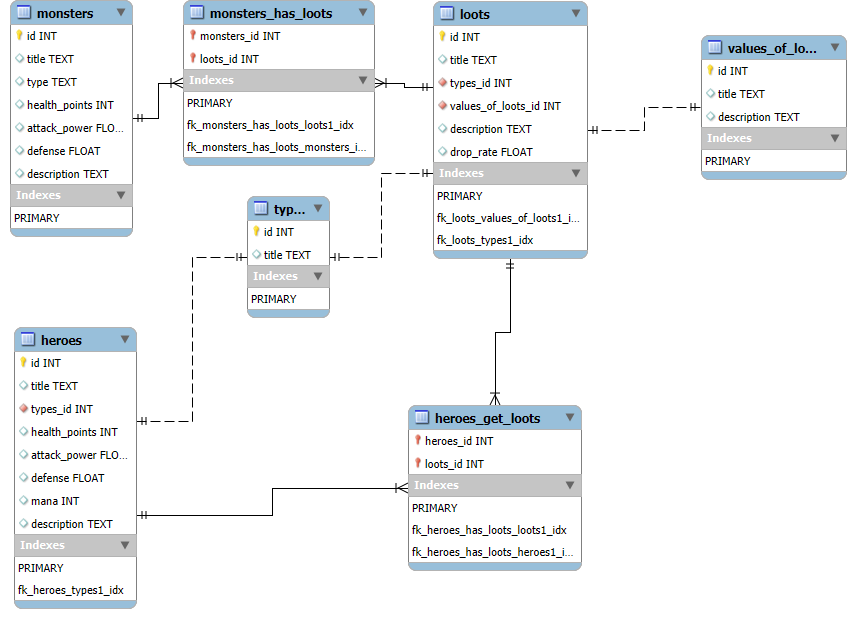Click the primary key icon of loots id

pos(442,37)
